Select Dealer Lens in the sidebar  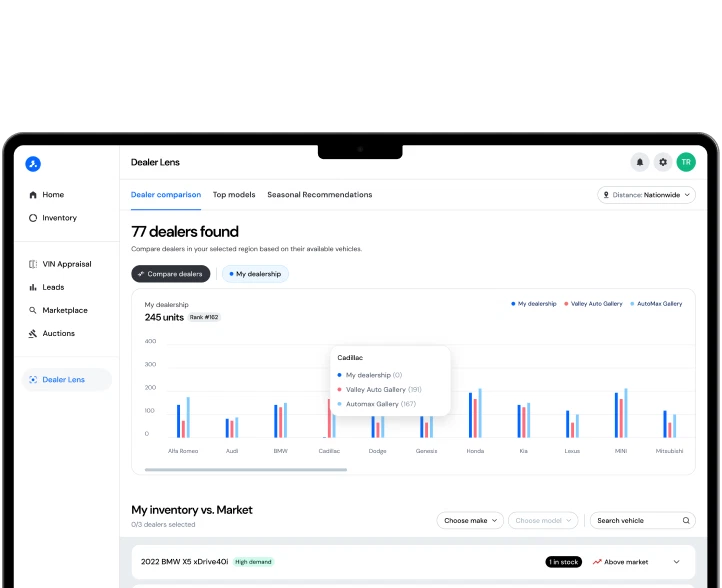coord(67,379)
